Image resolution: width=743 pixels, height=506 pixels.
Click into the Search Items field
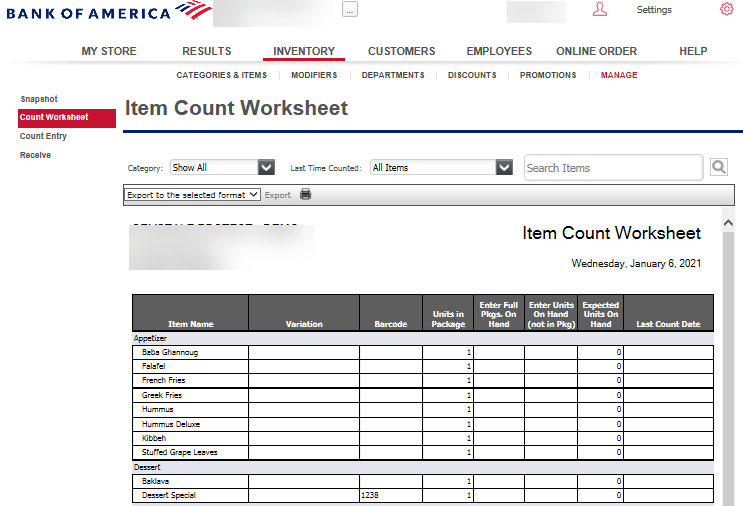pyautogui.click(x=613, y=168)
